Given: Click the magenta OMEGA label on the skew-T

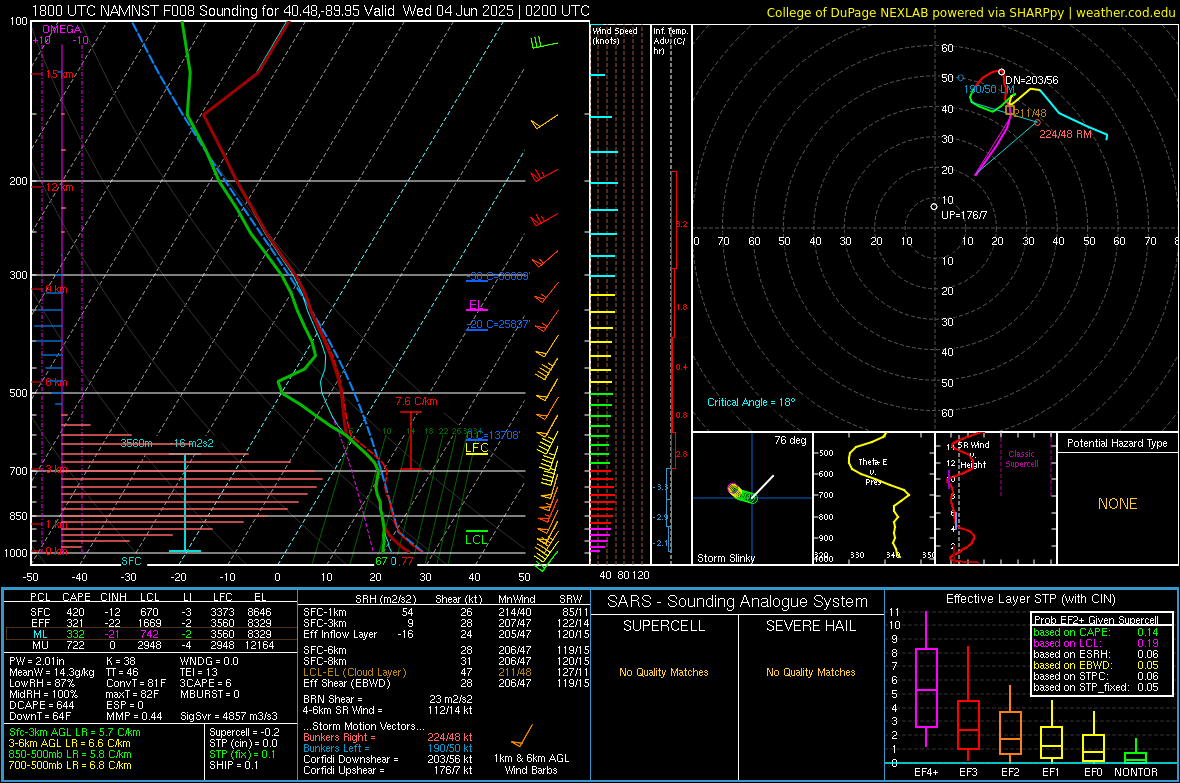Looking at the screenshot, I should coord(62,29).
